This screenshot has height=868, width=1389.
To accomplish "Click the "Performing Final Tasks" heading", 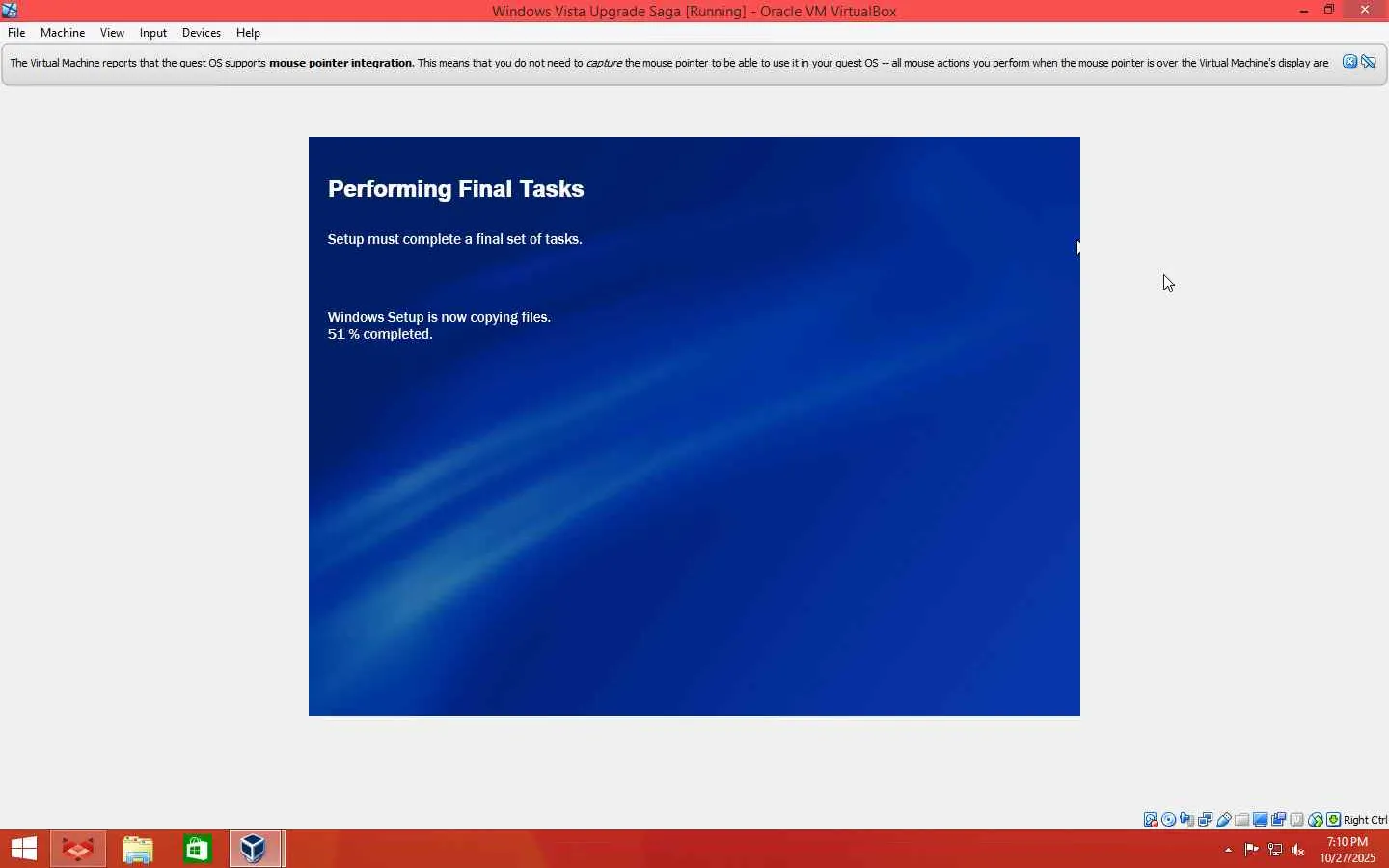I will click(456, 189).
